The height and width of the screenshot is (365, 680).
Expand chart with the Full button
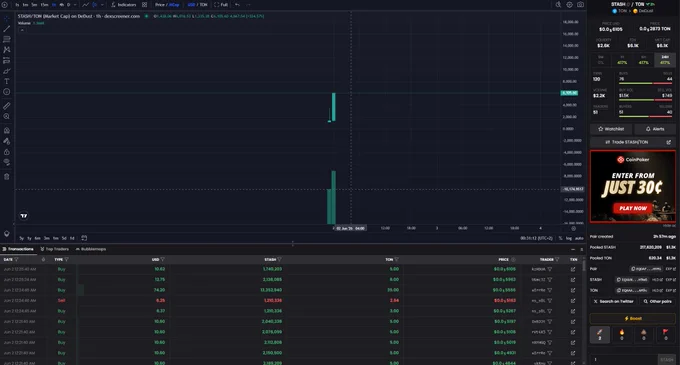221,5
